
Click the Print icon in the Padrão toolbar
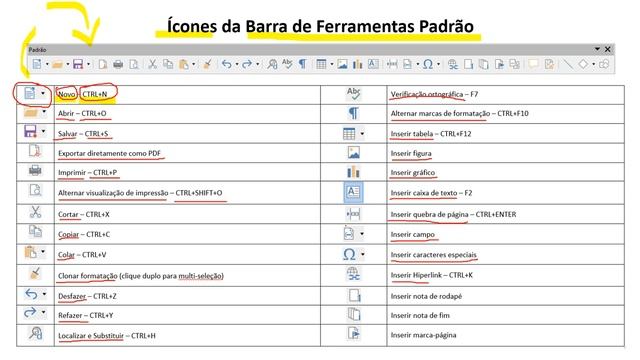[x=118, y=64]
